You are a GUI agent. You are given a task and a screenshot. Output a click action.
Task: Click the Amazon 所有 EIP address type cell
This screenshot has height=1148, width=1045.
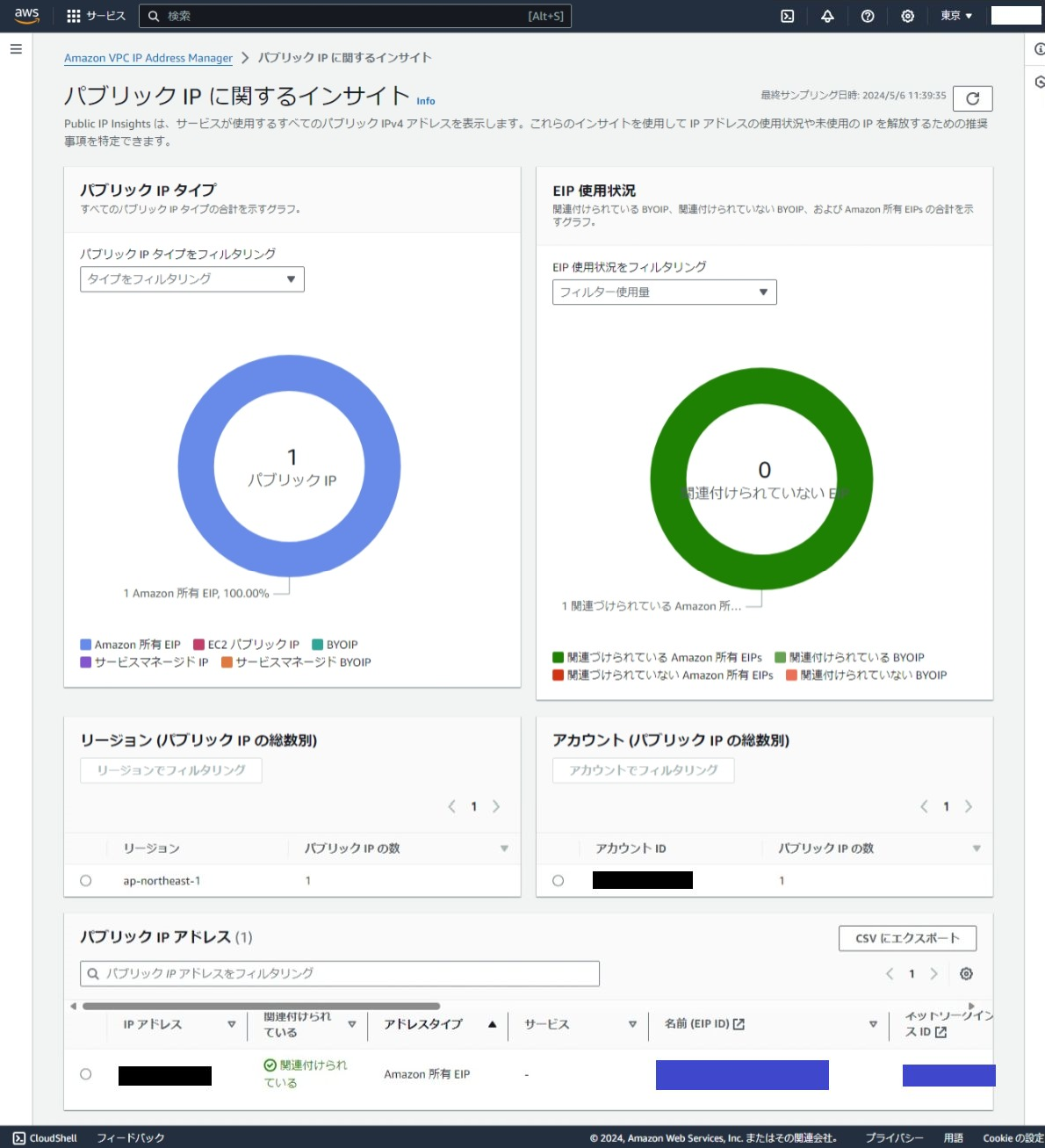tap(427, 1074)
